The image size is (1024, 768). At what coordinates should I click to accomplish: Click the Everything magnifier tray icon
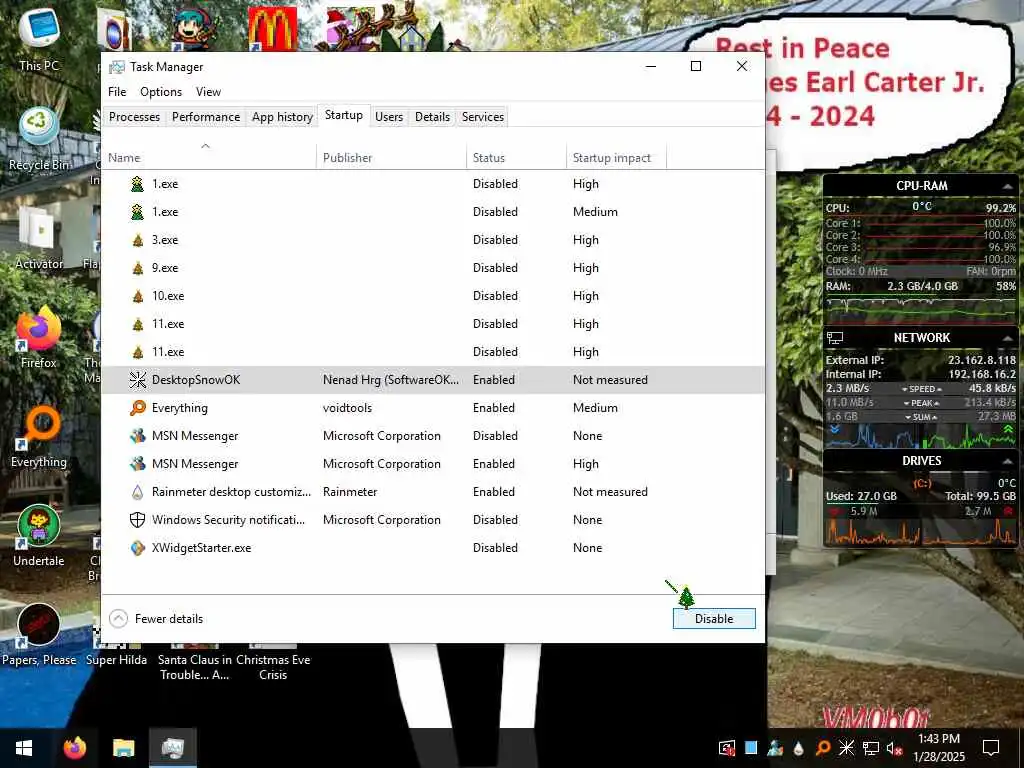(x=823, y=748)
